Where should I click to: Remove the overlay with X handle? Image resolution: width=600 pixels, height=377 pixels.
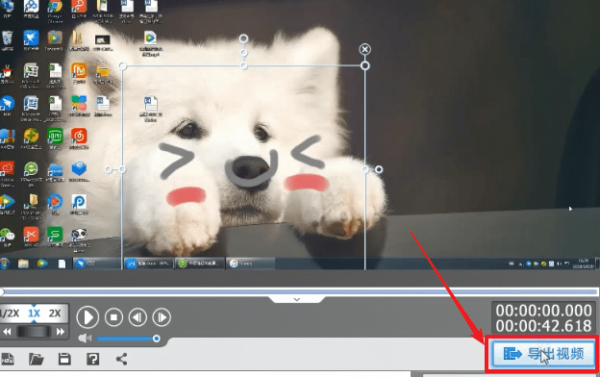click(x=365, y=49)
